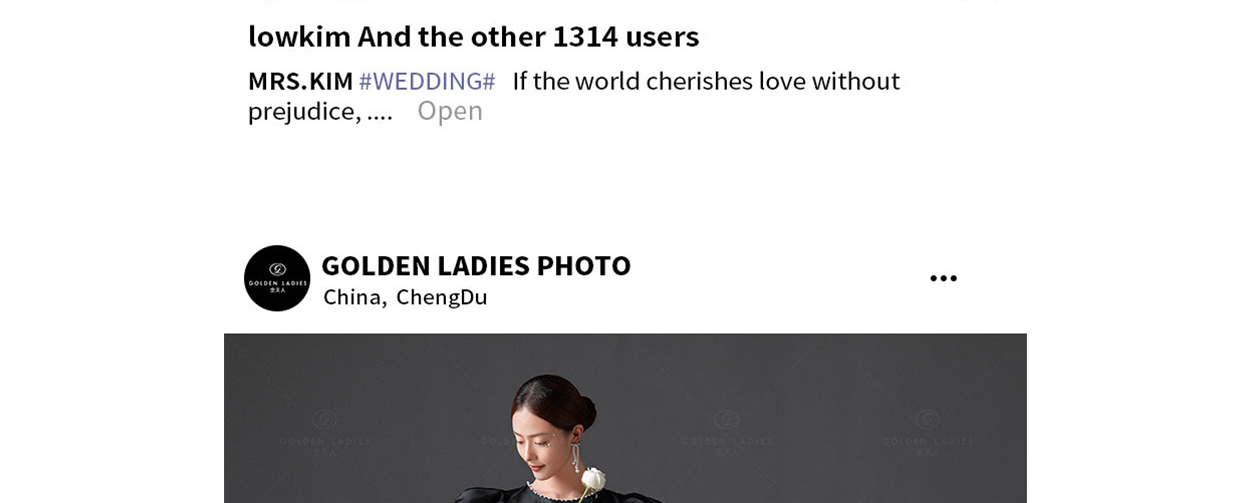Click the far-right Golden Ladies watermark logo

click(927, 431)
